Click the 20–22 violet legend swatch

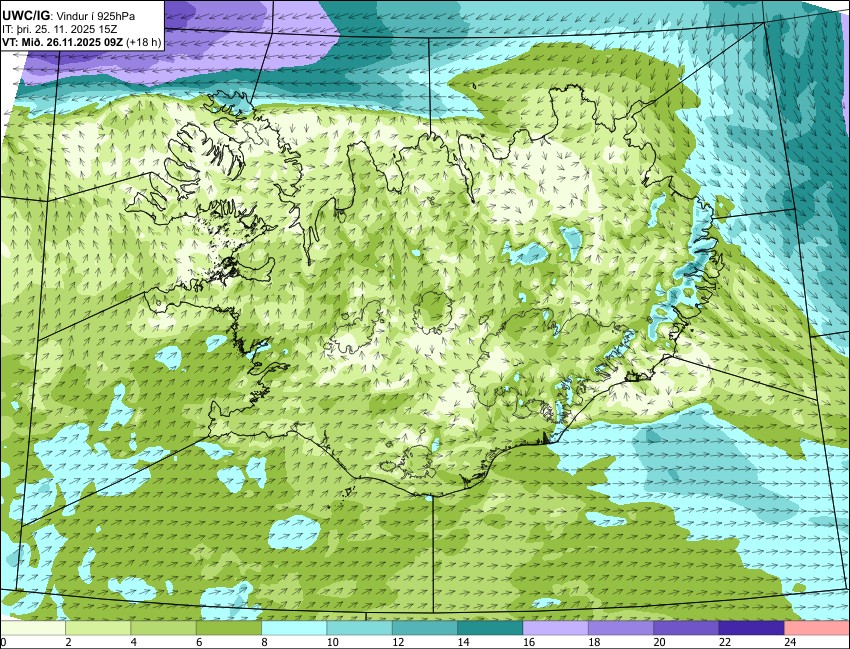(686, 628)
